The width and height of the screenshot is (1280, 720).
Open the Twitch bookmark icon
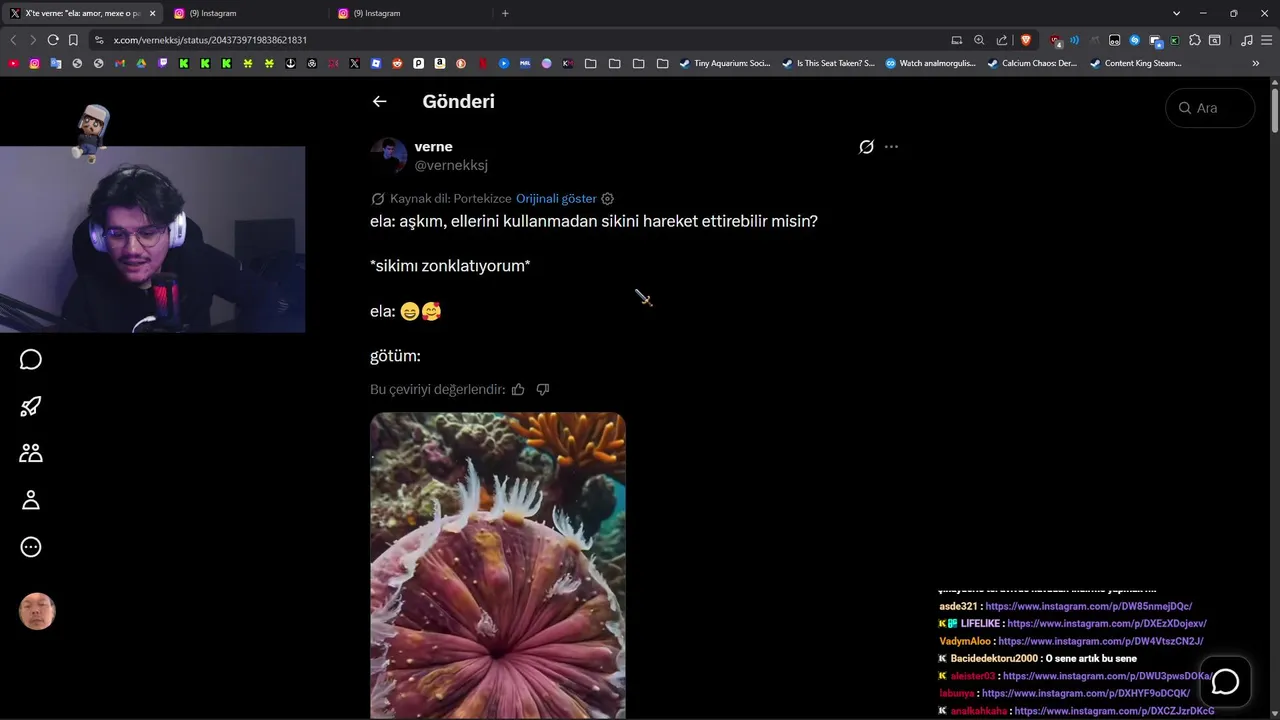(162, 63)
